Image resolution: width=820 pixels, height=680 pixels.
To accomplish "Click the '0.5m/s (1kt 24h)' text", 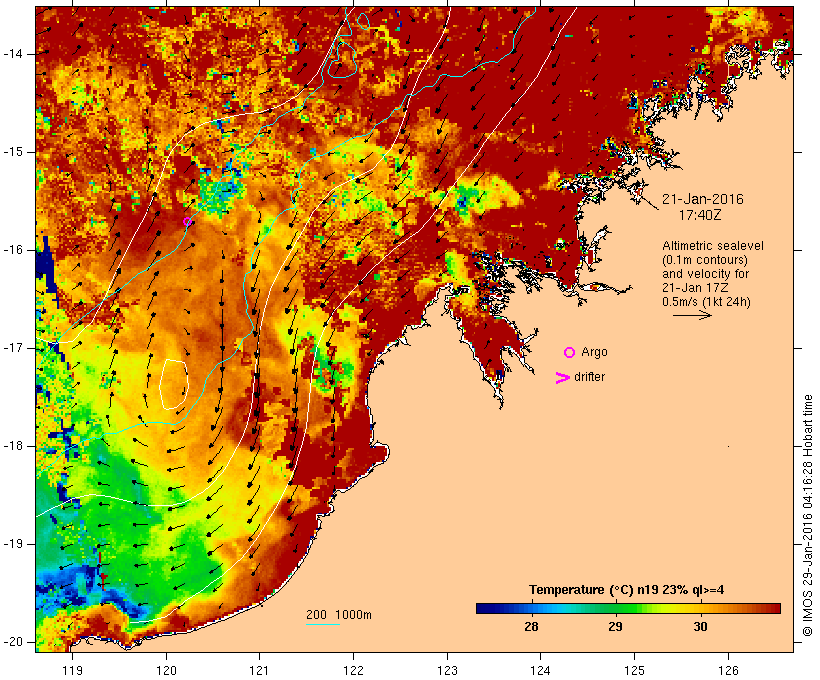I will [x=706, y=302].
